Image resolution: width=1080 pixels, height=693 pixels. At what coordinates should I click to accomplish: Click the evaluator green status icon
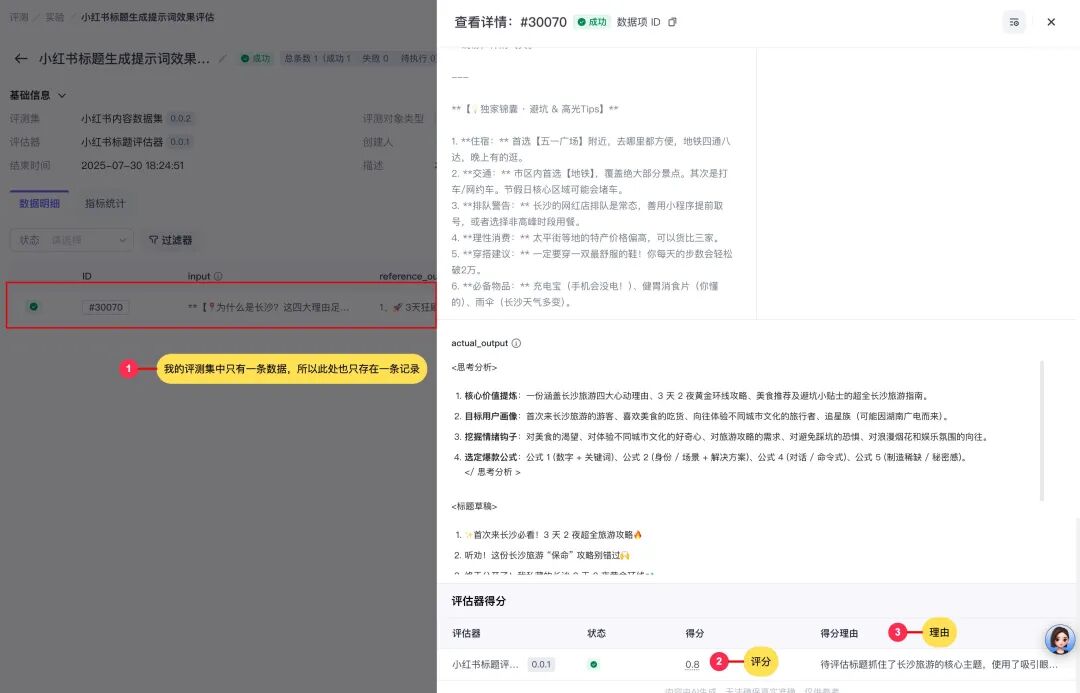pos(594,664)
